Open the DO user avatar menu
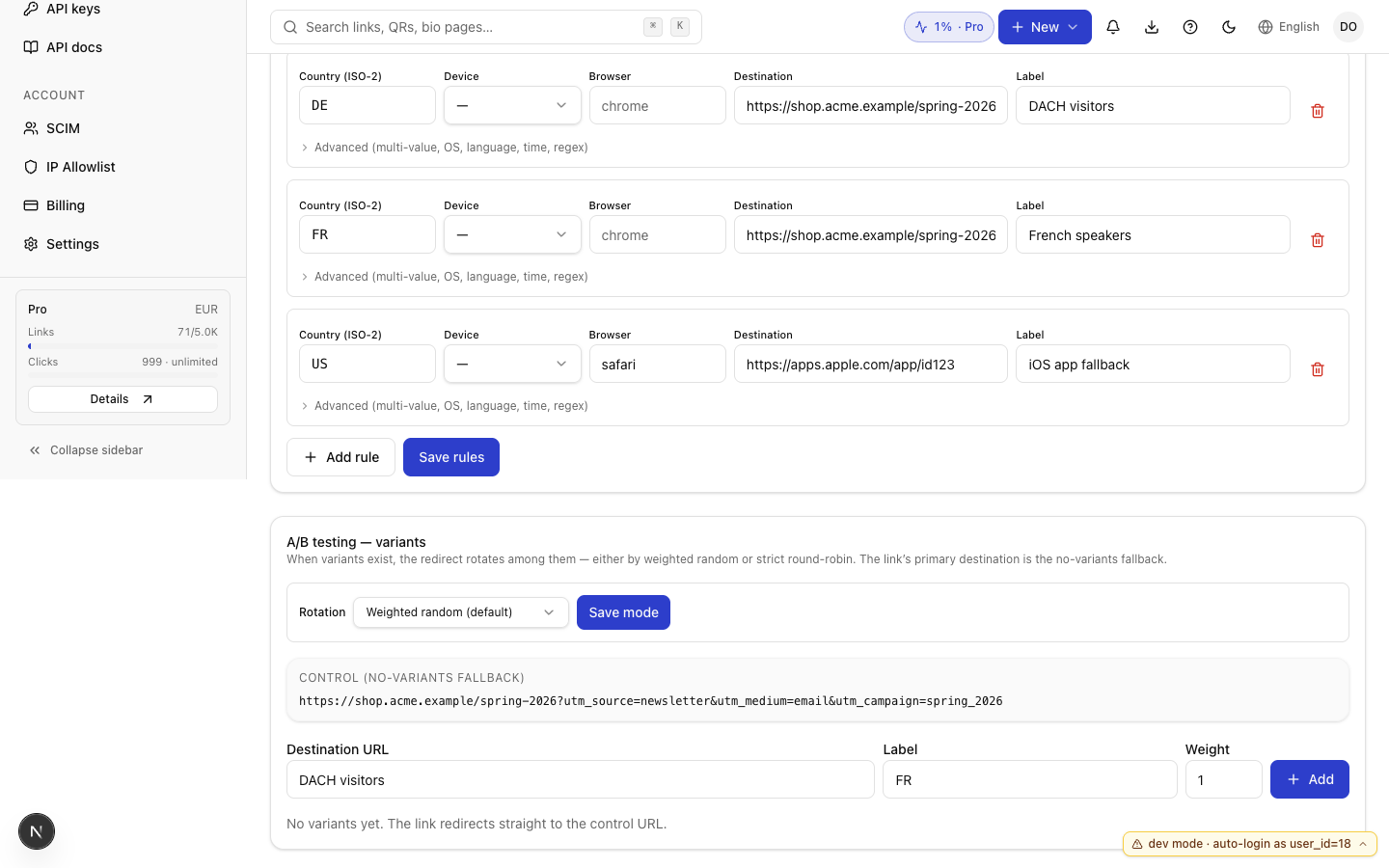1389x868 pixels. pos(1348,27)
